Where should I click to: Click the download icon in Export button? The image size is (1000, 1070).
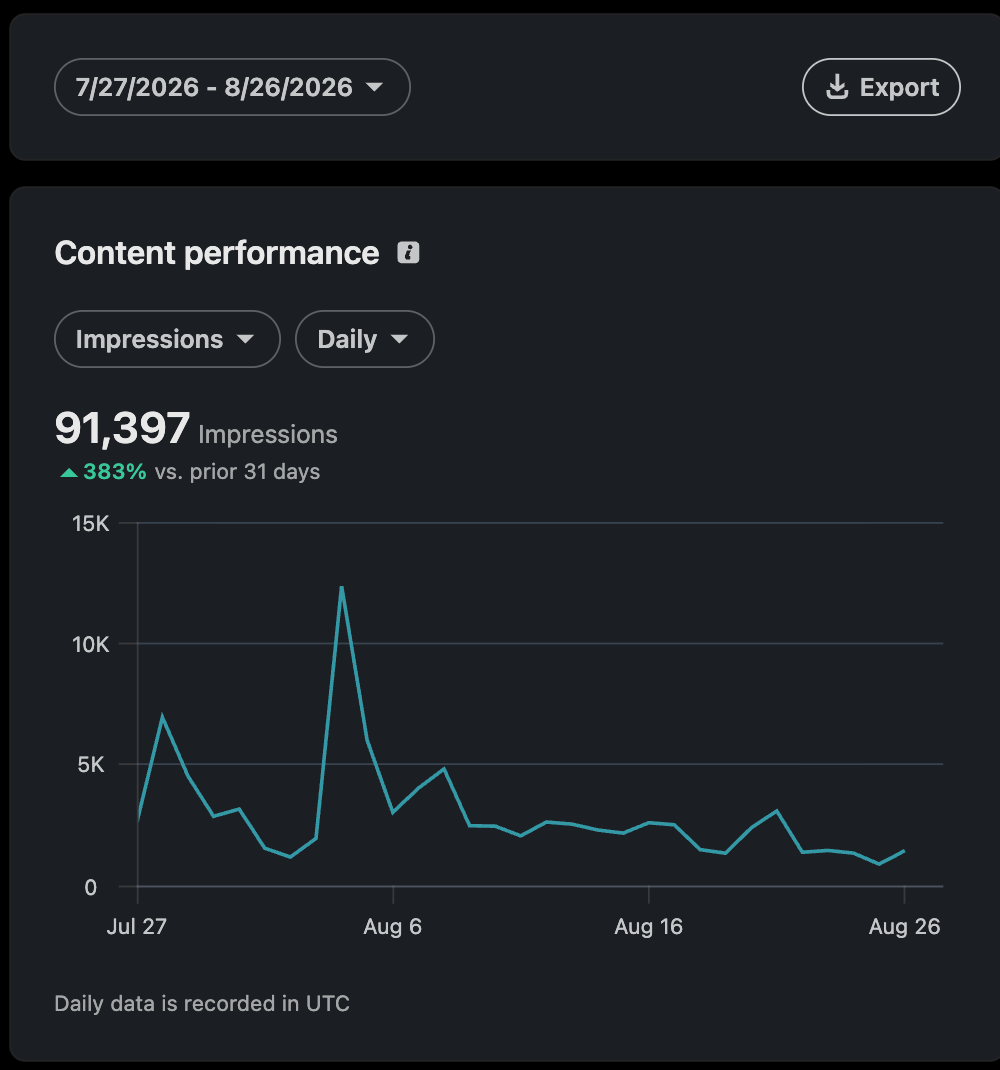click(837, 87)
